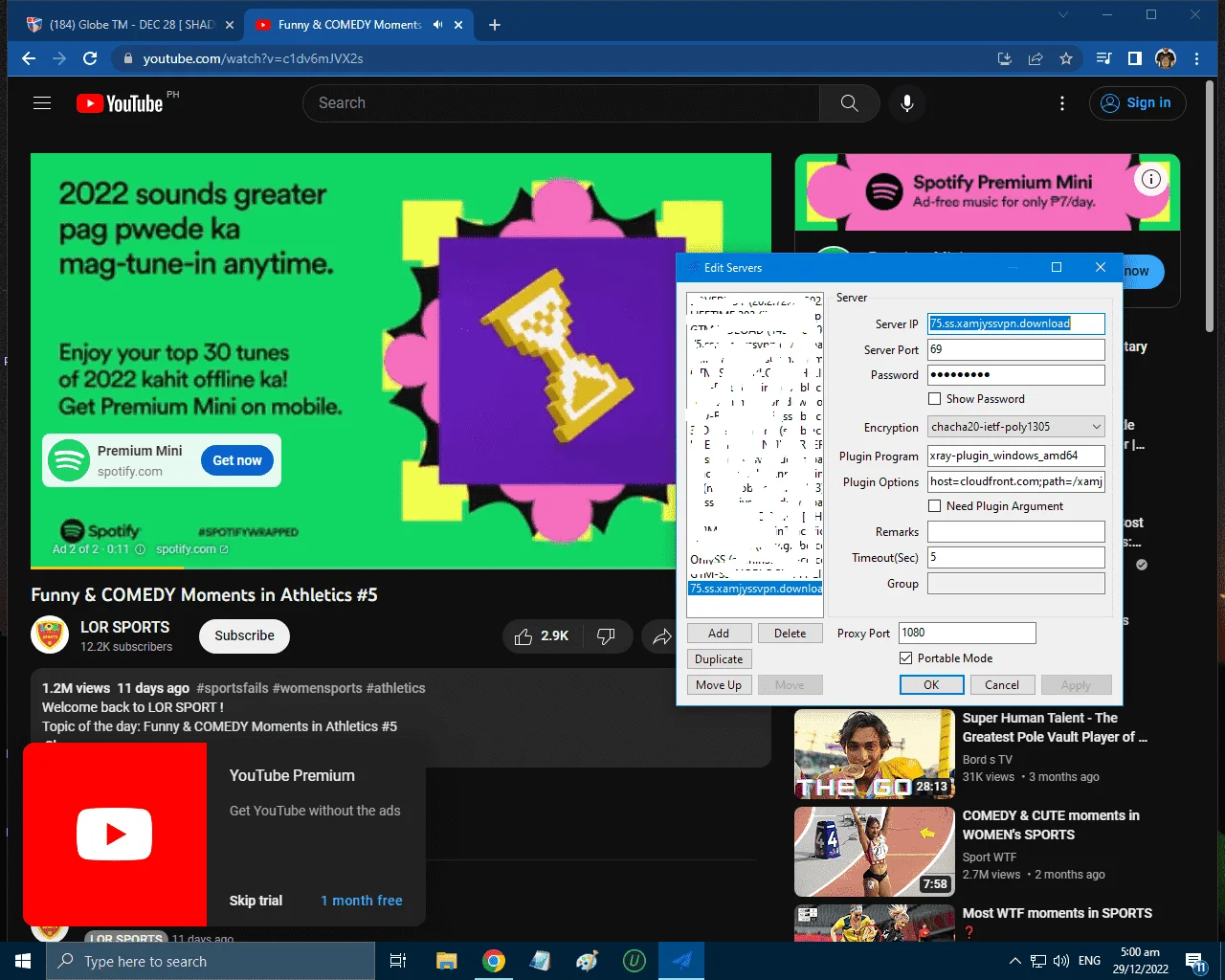Viewport: 1225px width, 980px height.
Task: Open the Spotify Premium Mini ad info icon
Action: (x=1151, y=179)
